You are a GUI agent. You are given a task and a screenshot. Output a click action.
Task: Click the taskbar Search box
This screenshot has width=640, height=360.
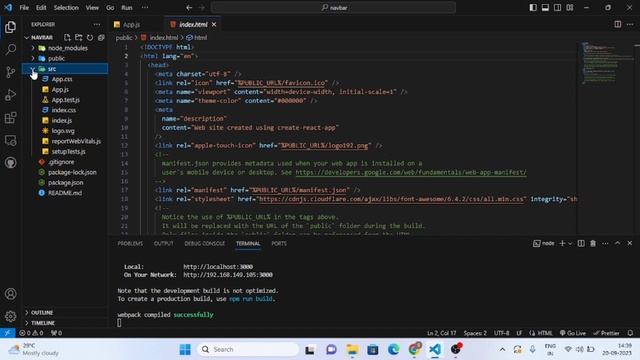click(x=248, y=349)
